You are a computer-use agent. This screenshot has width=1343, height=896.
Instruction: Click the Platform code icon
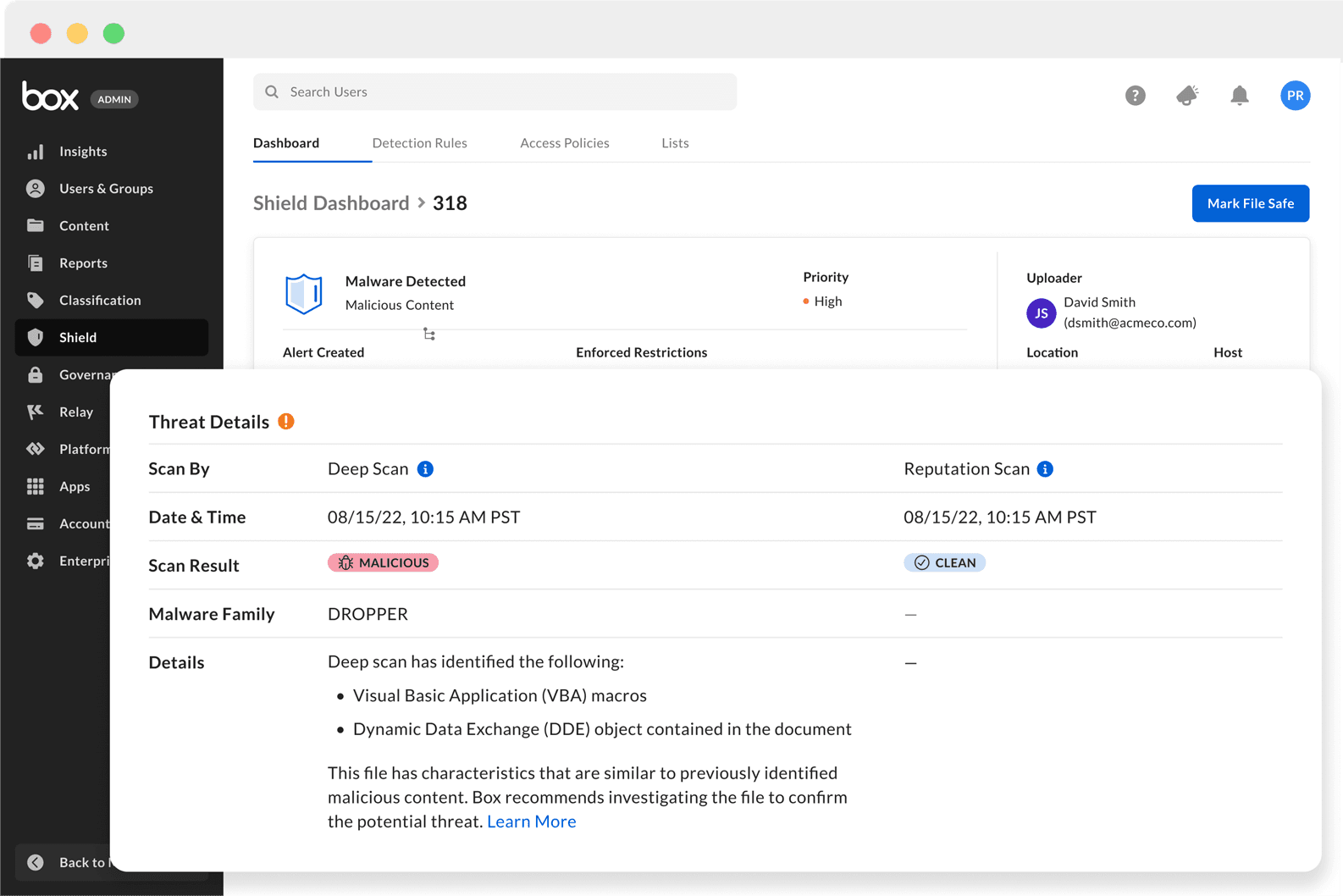coord(36,449)
